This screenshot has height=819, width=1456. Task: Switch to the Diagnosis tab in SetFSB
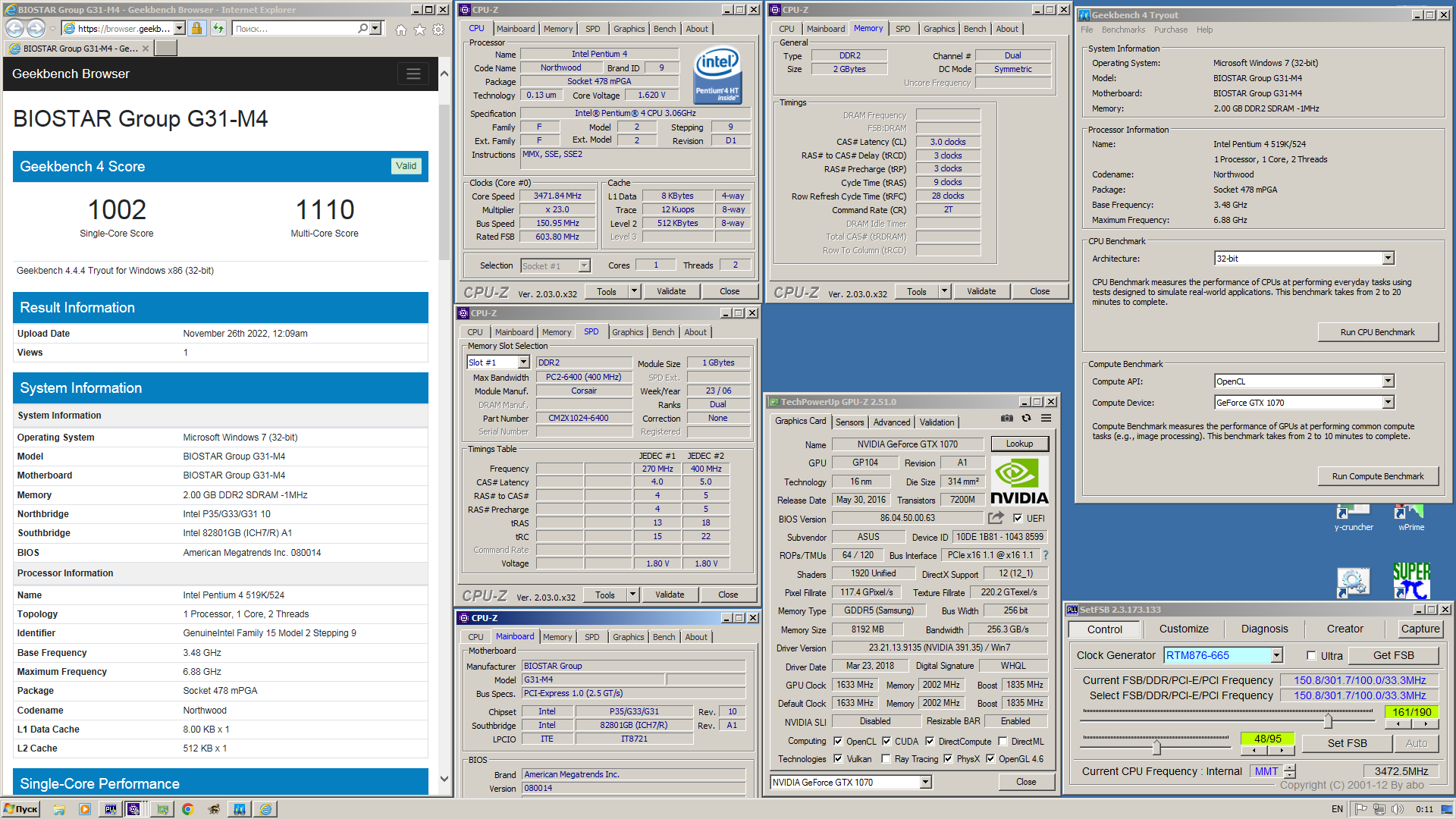pyautogui.click(x=1264, y=629)
